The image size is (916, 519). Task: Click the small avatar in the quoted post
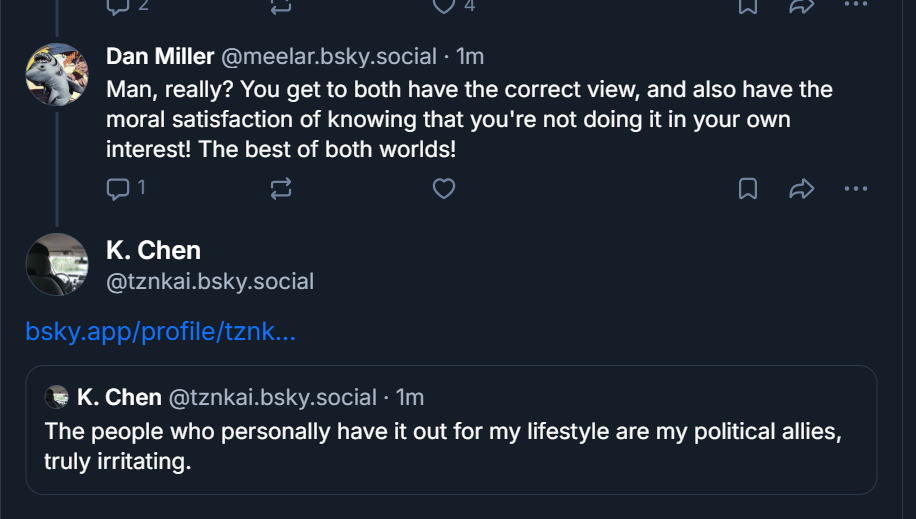(57, 397)
